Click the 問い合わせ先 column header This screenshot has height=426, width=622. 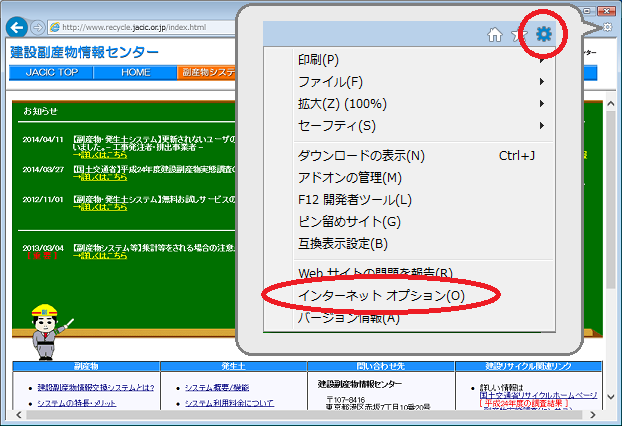click(381, 366)
